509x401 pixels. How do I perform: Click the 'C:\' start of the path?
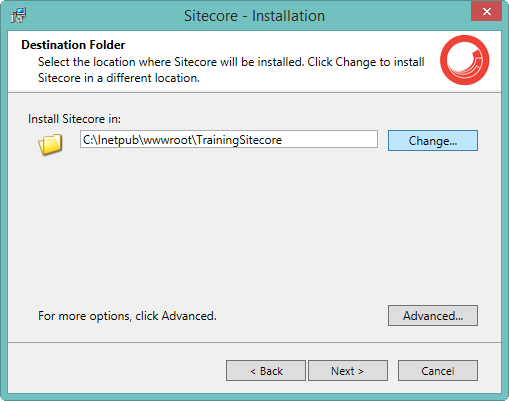(90, 140)
